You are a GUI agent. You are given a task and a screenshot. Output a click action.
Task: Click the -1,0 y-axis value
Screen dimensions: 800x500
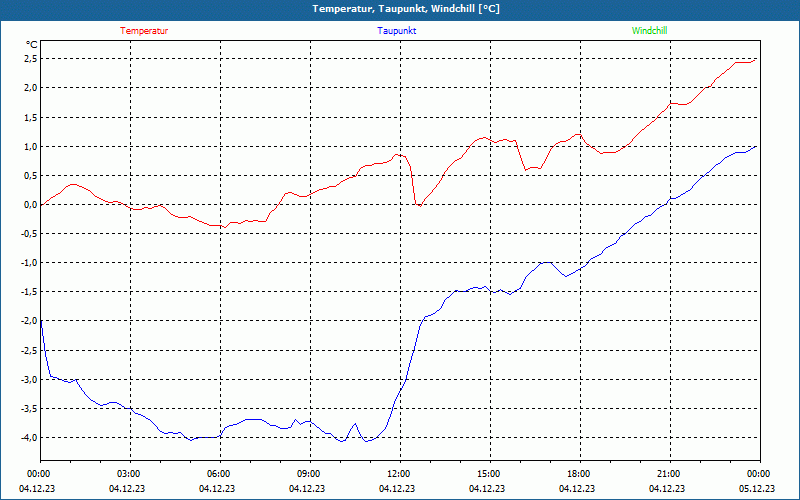30,263
